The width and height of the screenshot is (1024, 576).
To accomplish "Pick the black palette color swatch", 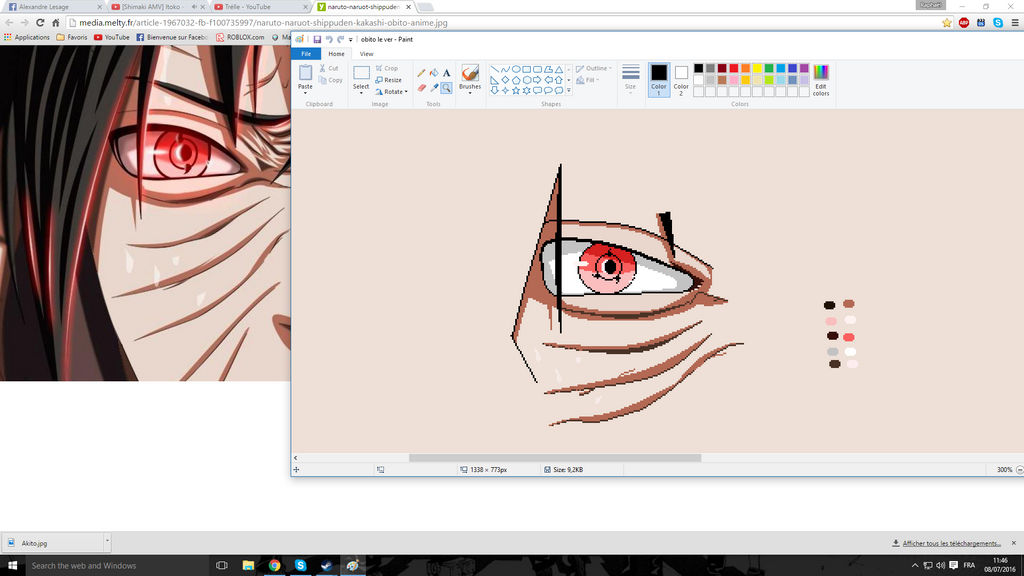I will 698,68.
